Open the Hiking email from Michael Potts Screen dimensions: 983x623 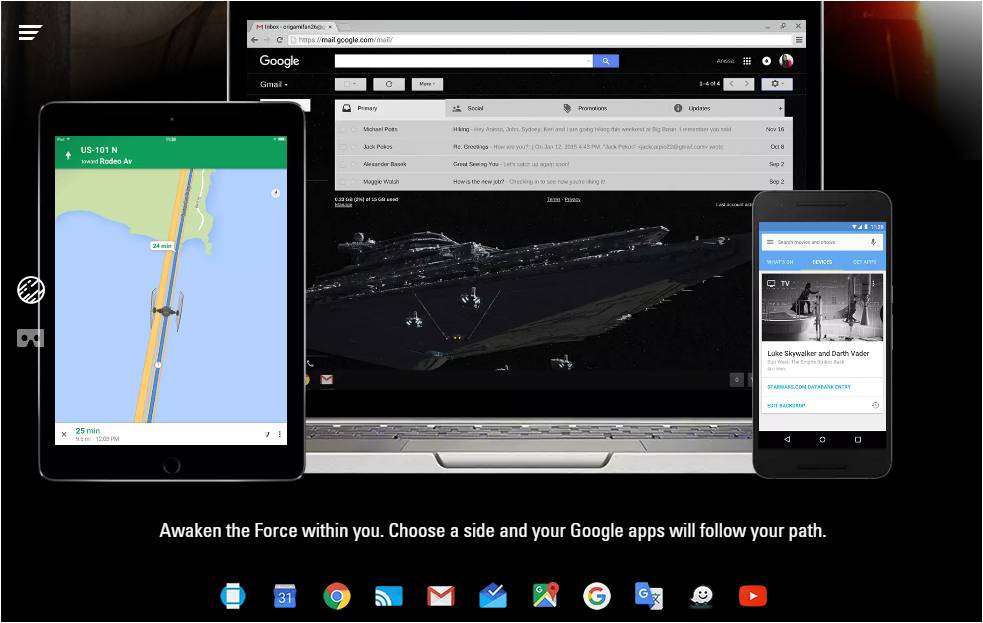564,129
